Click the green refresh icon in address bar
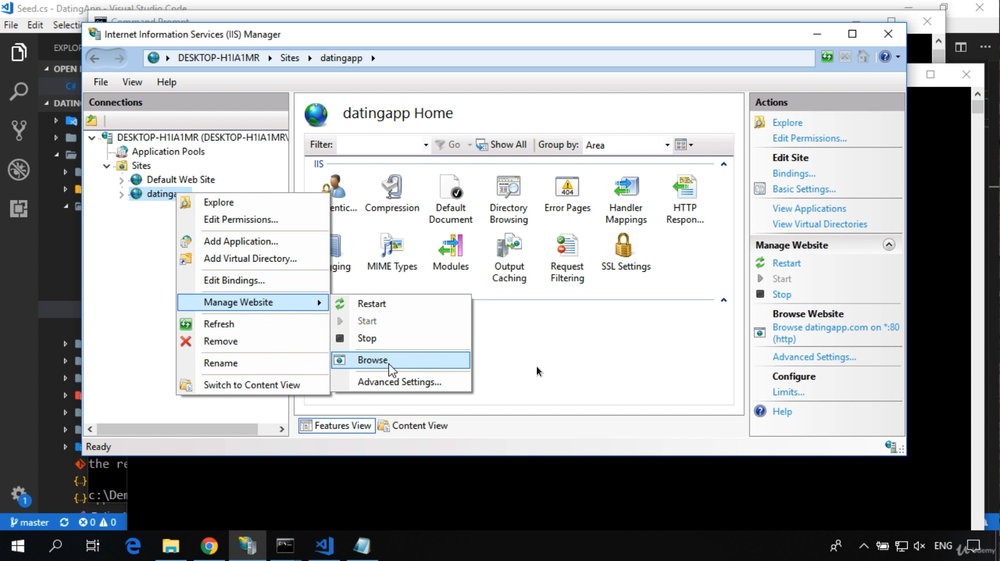1000x561 pixels. pyautogui.click(x=827, y=57)
